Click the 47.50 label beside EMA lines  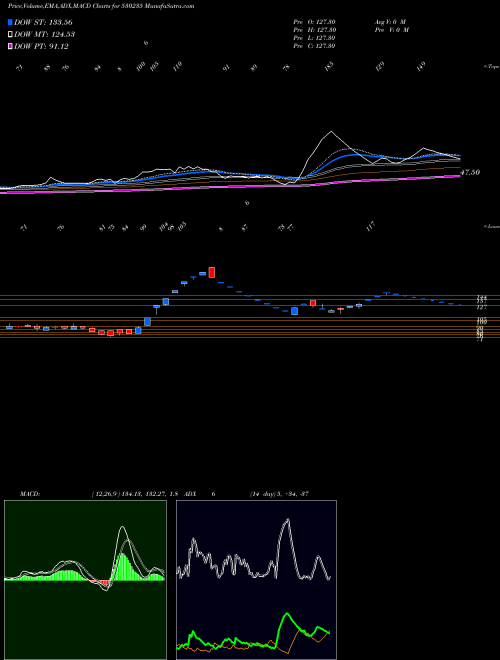click(x=471, y=173)
